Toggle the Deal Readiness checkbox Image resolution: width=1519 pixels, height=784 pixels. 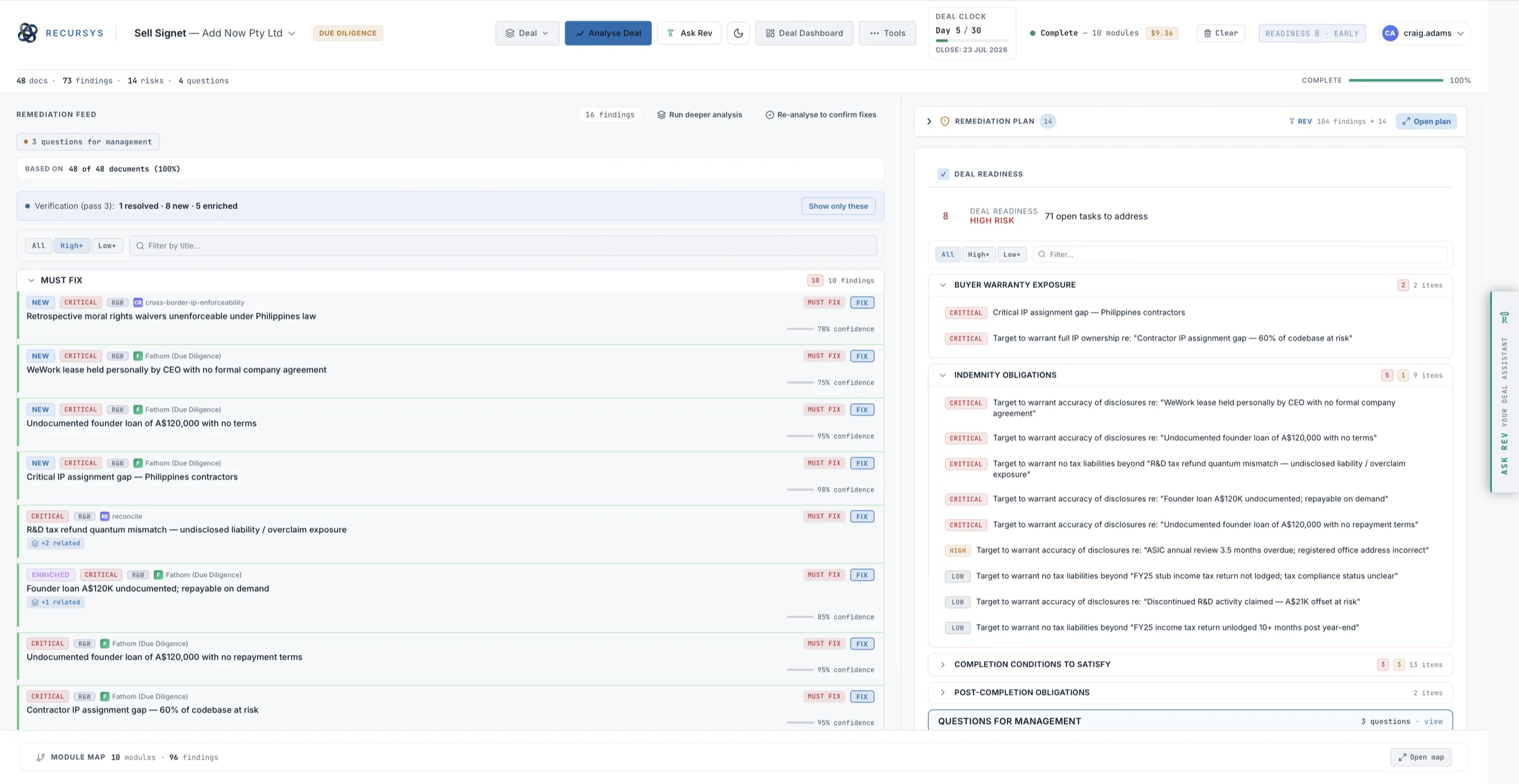tap(943, 174)
